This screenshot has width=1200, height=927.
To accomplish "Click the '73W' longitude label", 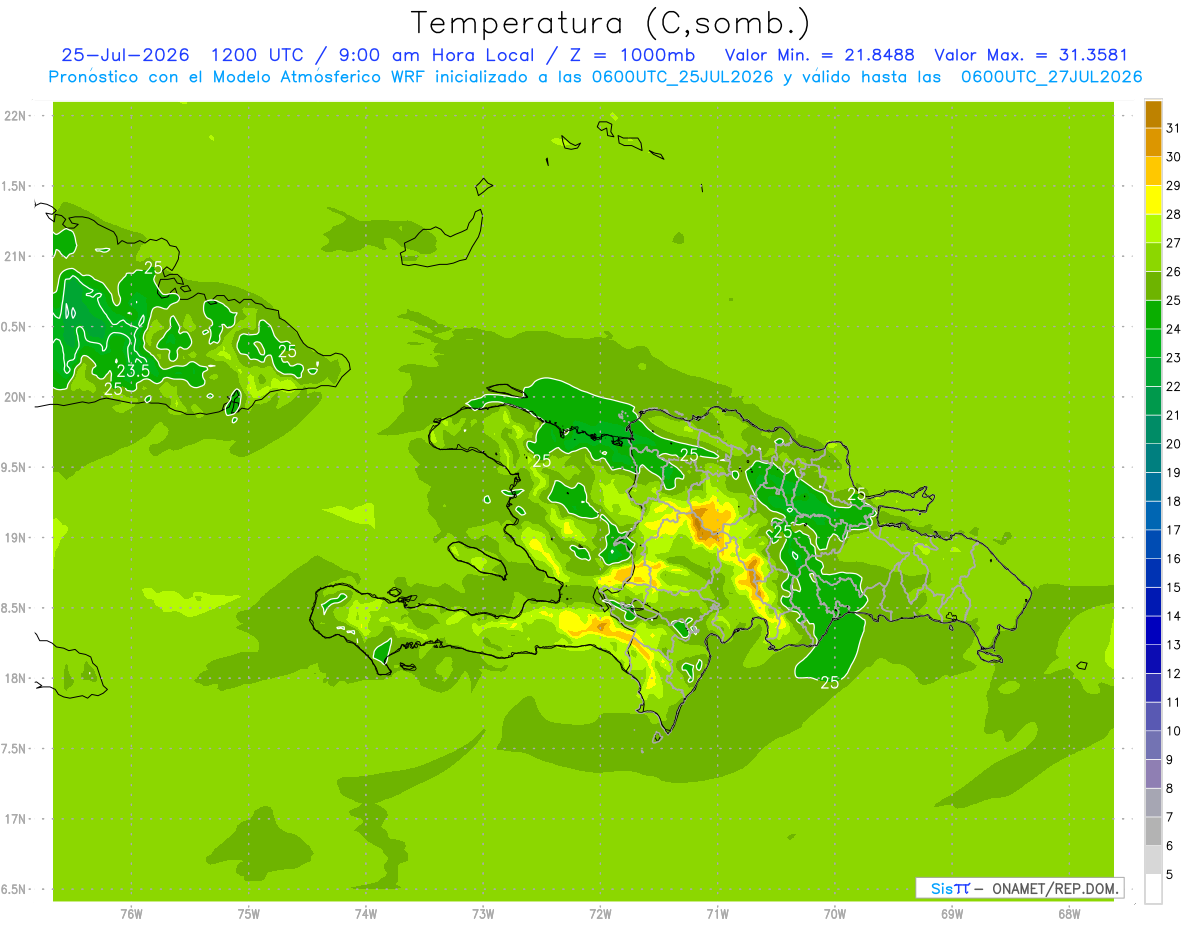I will [483, 915].
